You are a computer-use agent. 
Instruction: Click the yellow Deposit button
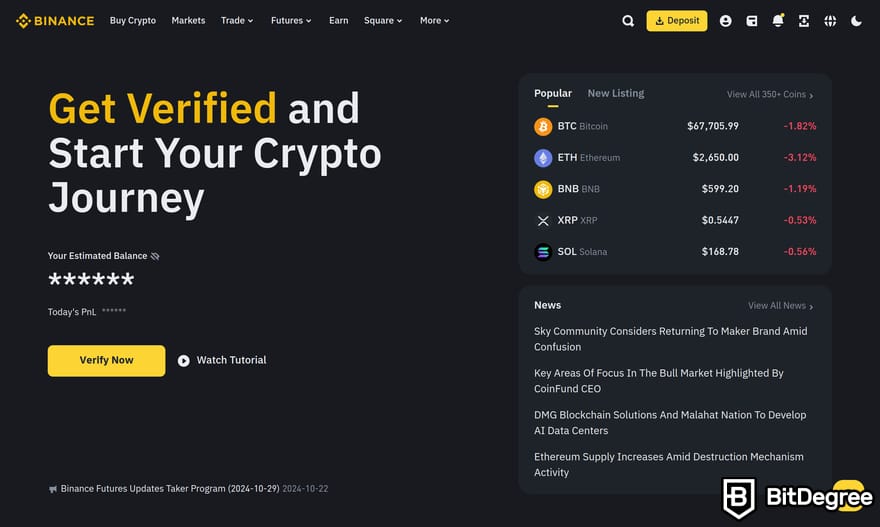tap(677, 21)
